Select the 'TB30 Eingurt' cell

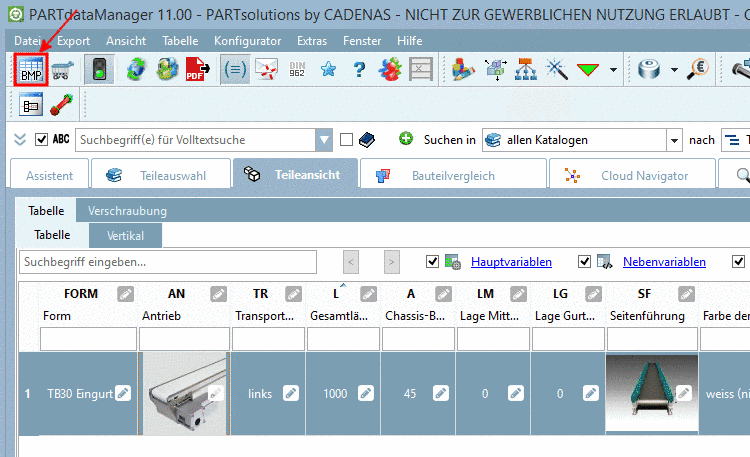pos(80,394)
